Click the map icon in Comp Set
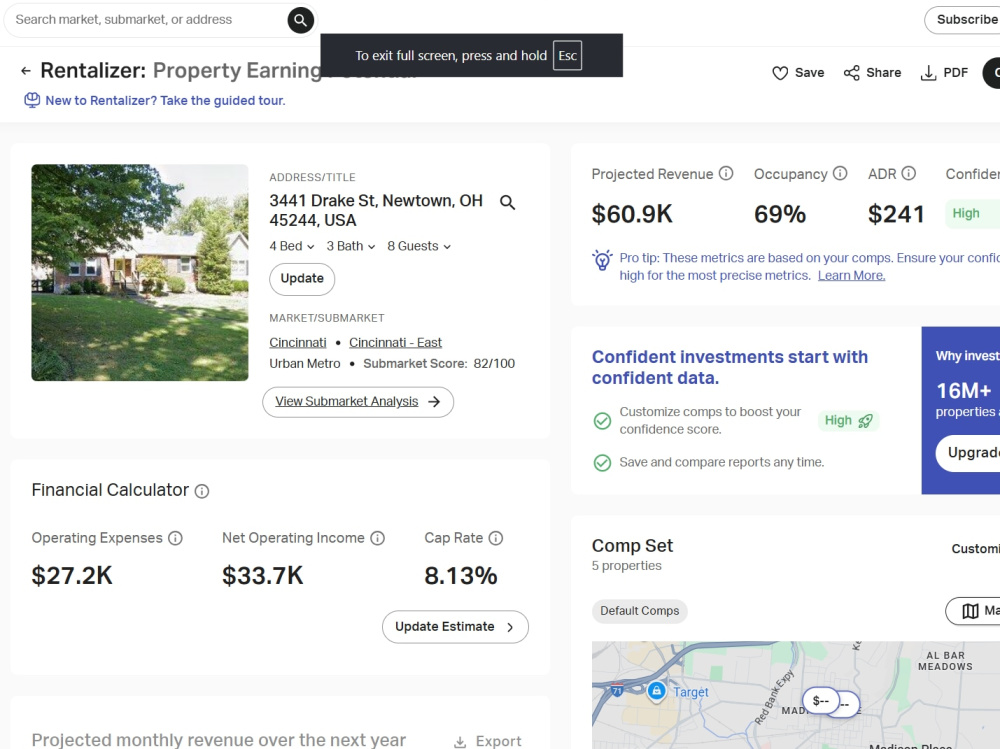The height and width of the screenshot is (749, 1000). 970,611
